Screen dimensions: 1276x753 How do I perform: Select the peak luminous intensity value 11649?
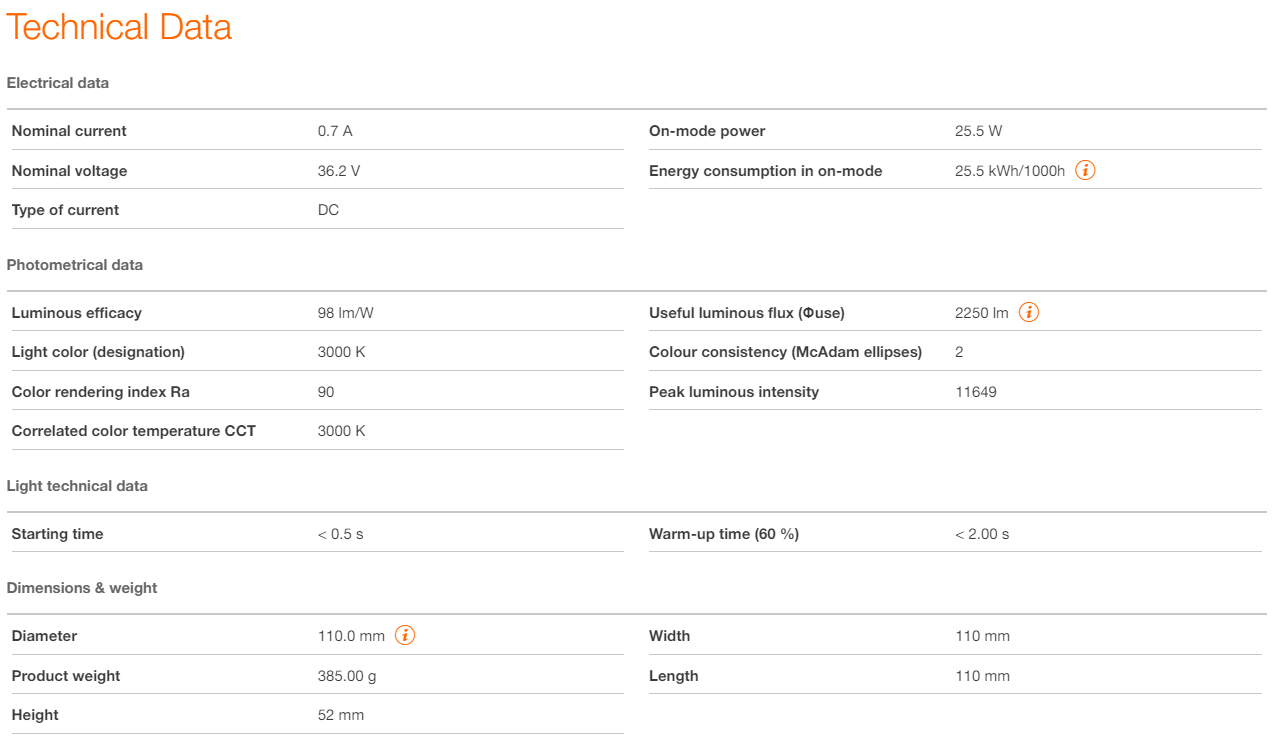tap(976, 392)
